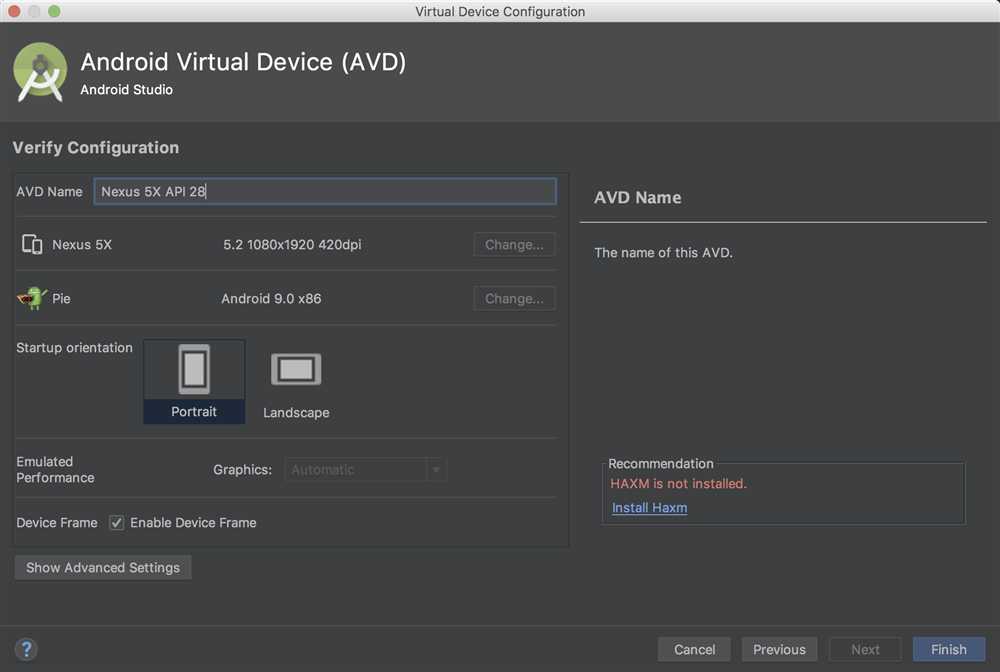Click the Android Pie system image icon
The width and height of the screenshot is (1000, 672).
tap(32, 298)
